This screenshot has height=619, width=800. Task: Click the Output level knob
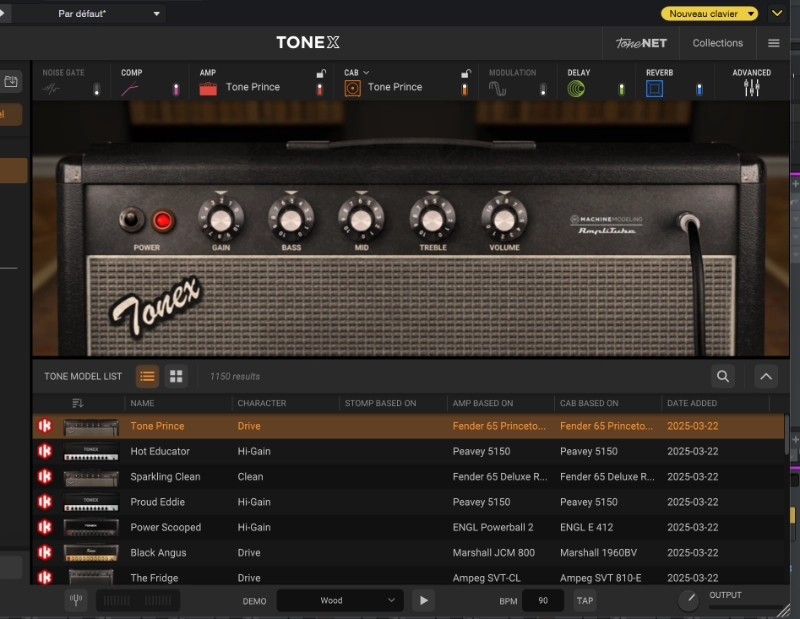click(688, 600)
